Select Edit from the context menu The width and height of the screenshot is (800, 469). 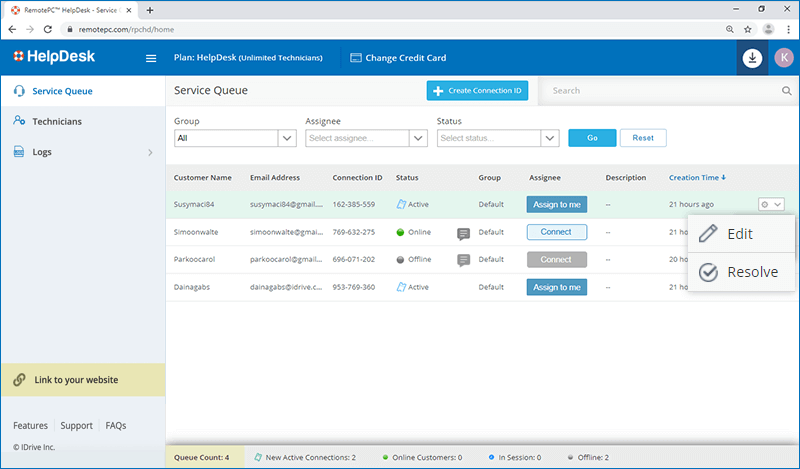pyautogui.click(x=739, y=234)
